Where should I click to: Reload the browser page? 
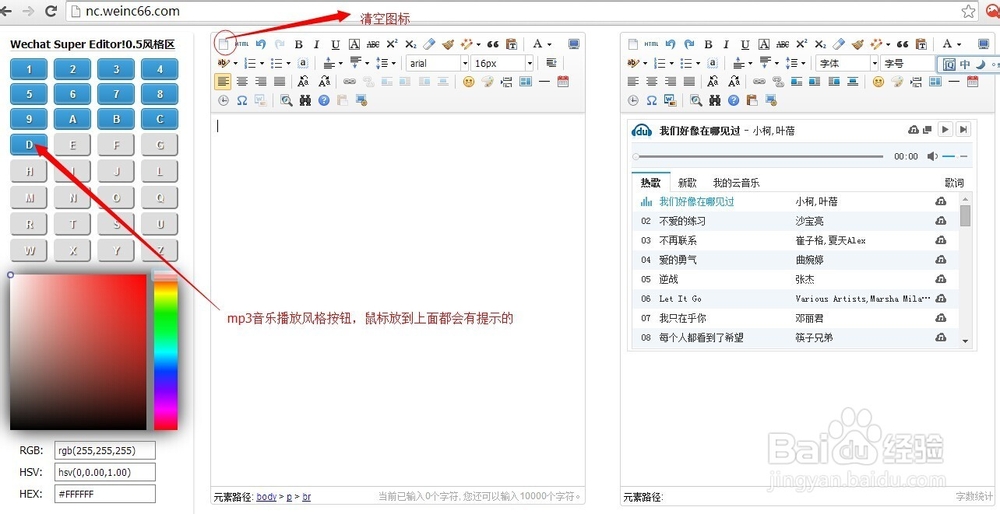coord(51,11)
